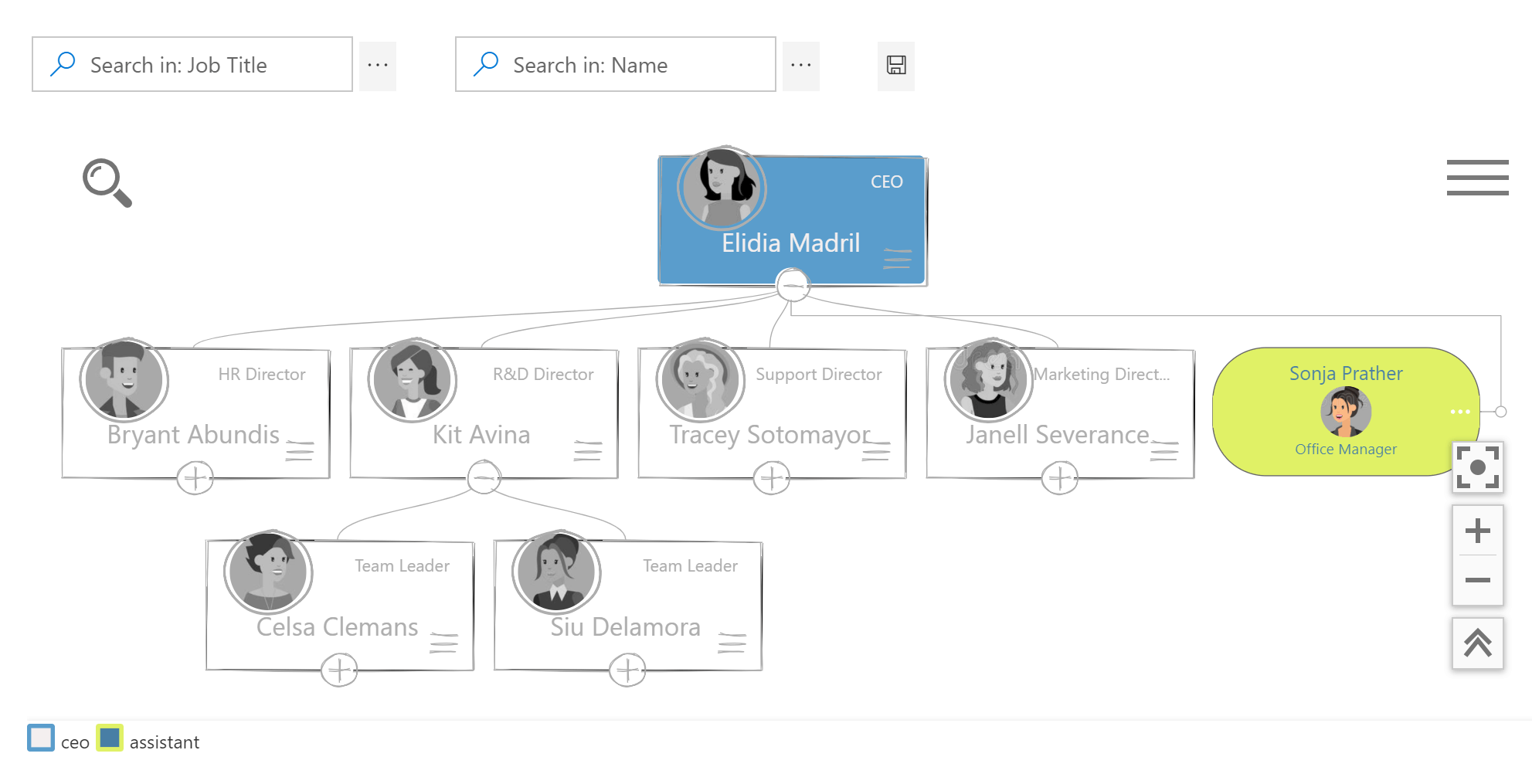Viewport: 1532px width, 784px height.
Task: Open the hamburger menu
Action: tap(1477, 178)
